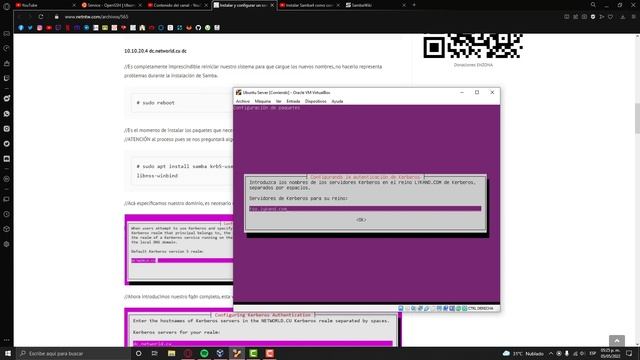Open the Ver menu in VirtualBox
This screenshot has width=640, height=360.
[278, 101]
